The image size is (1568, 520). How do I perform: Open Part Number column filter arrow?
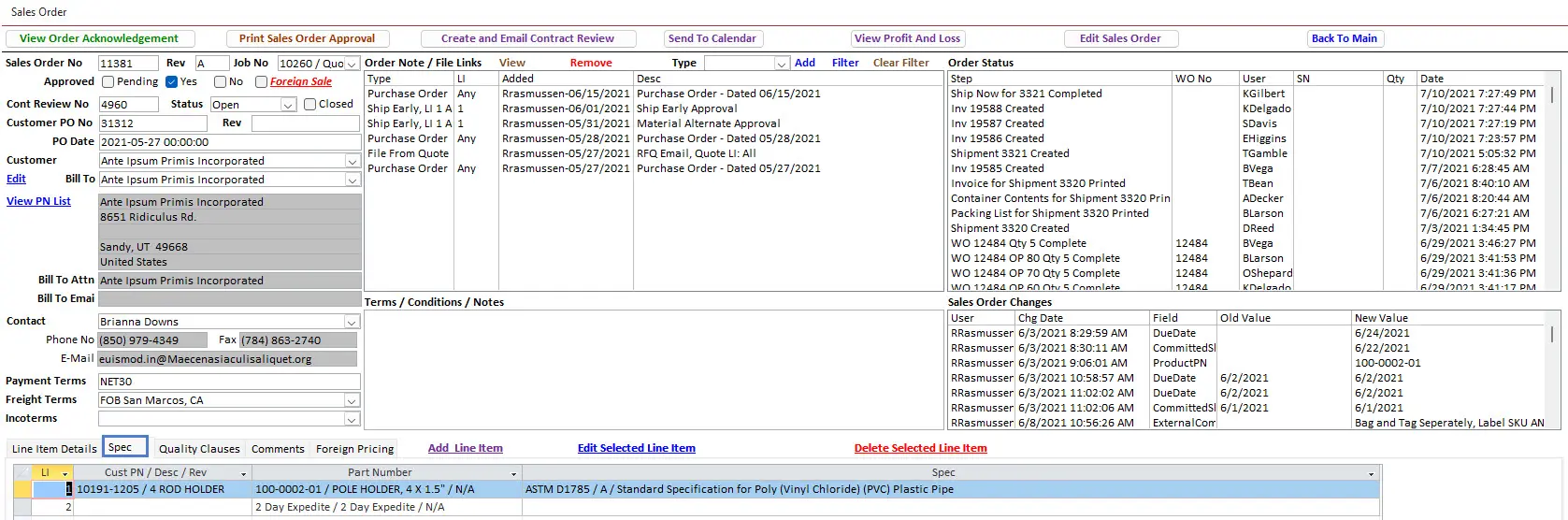coord(514,473)
